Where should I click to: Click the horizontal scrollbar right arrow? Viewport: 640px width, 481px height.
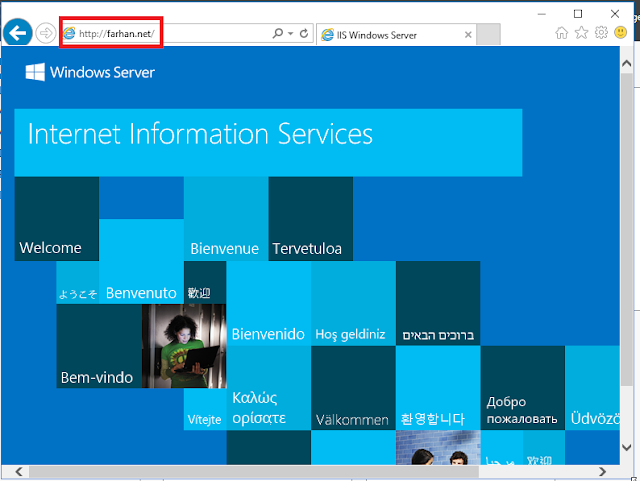pyautogui.click(x=602, y=472)
